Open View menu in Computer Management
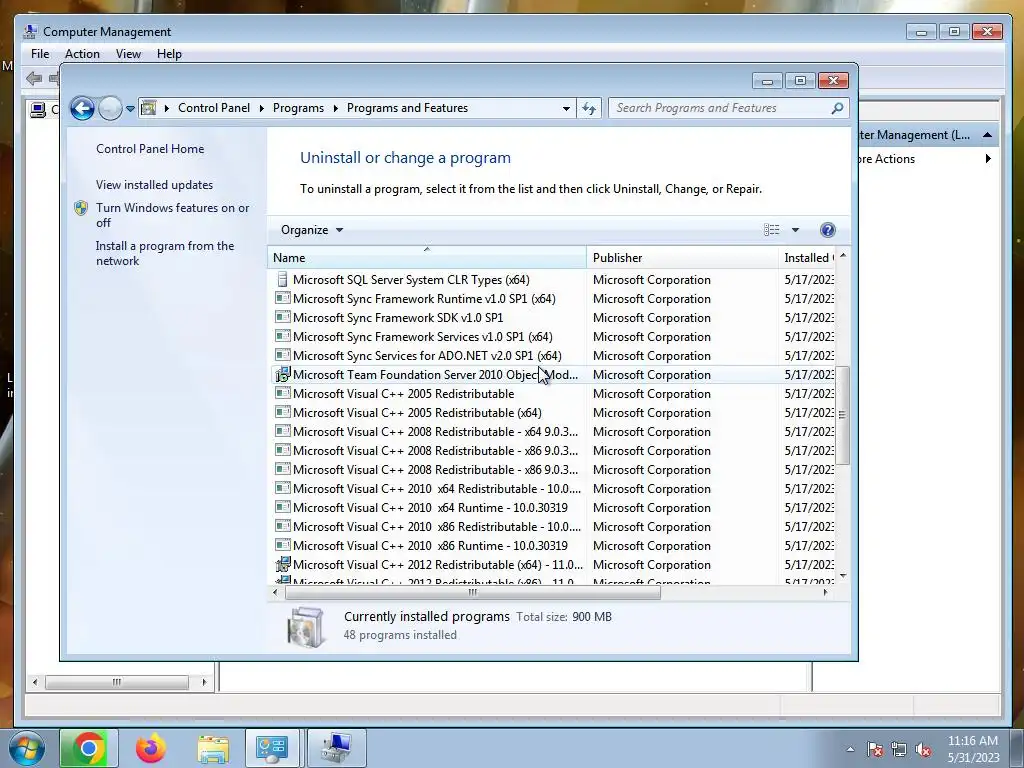The width and height of the screenshot is (1024, 768). tap(128, 54)
